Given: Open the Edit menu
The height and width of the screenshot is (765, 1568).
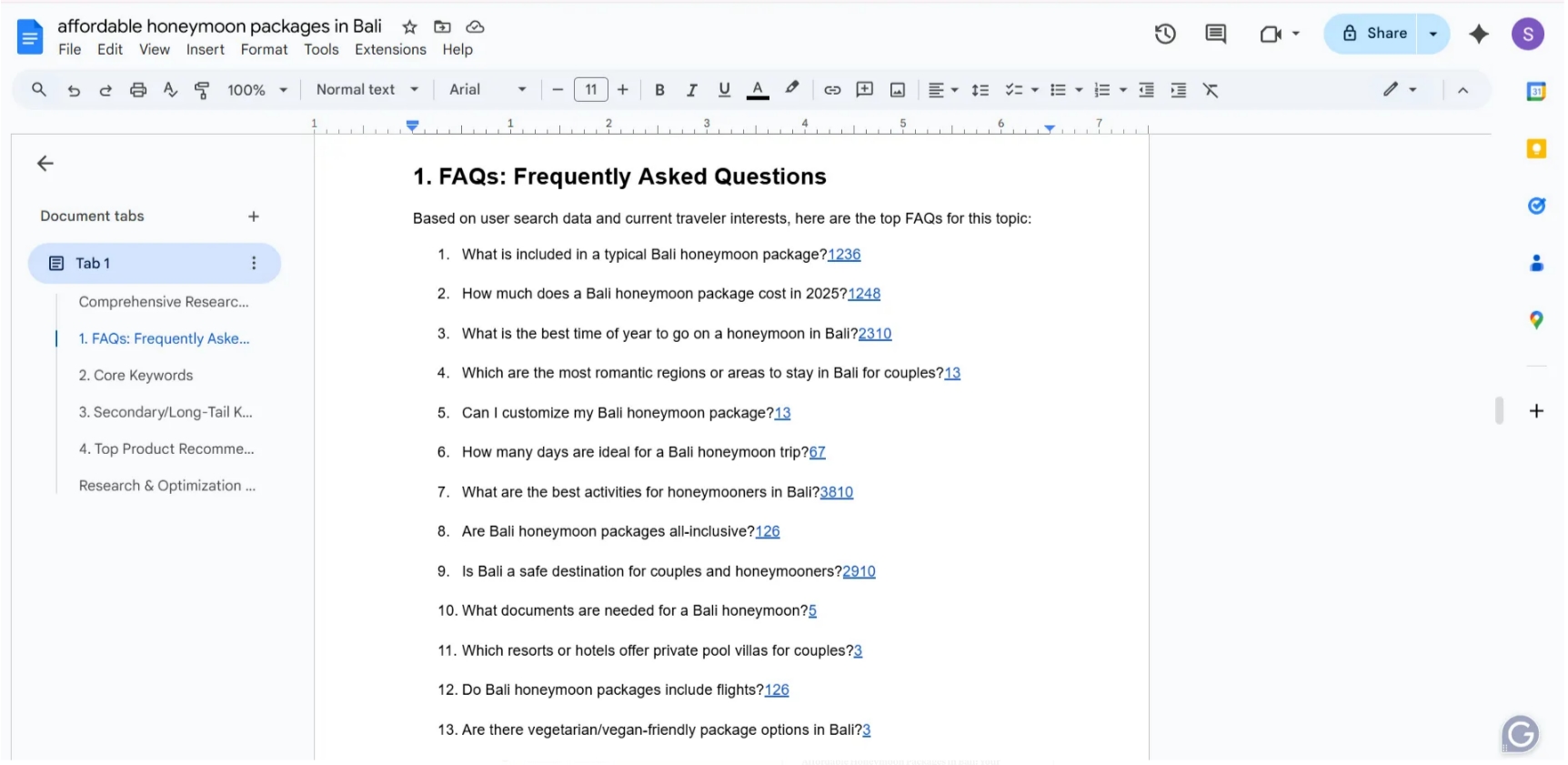Looking at the screenshot, I should (110, 49).
